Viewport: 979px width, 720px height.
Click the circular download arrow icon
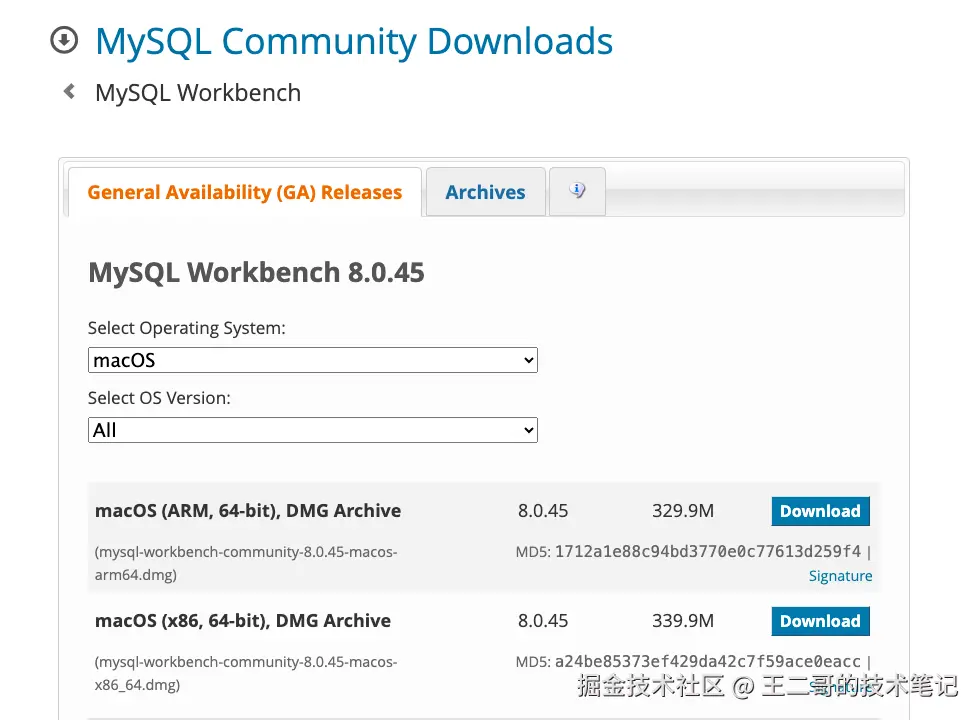(63, 41)
